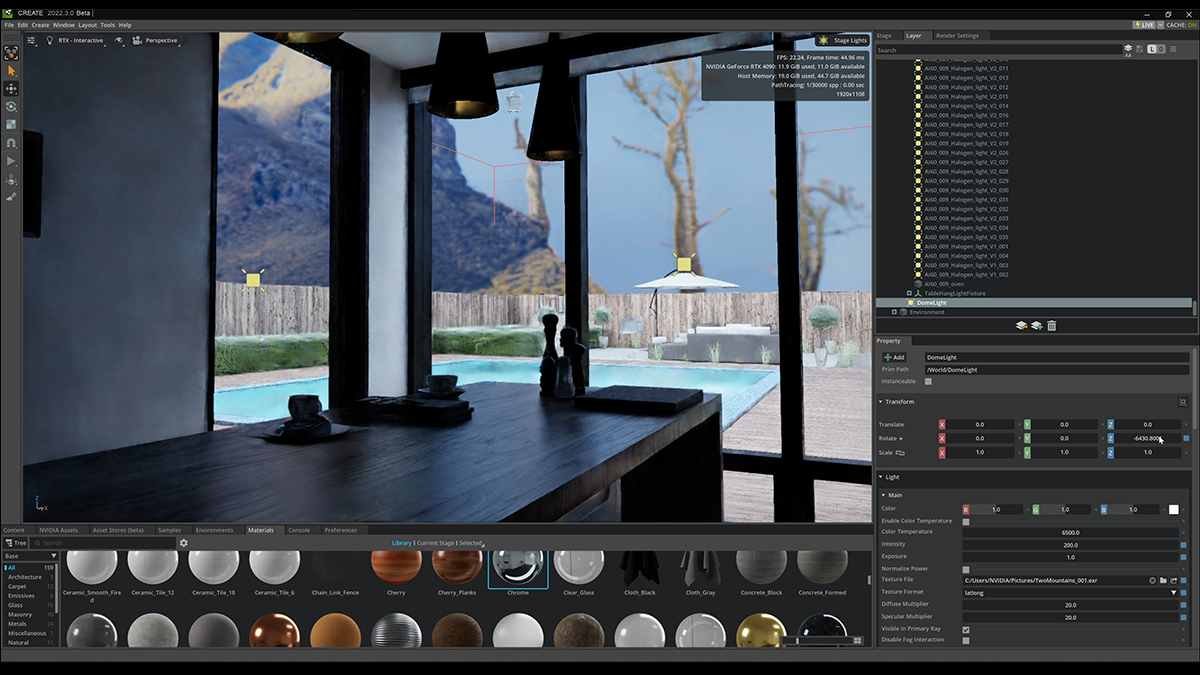Uncheck Visible In Primary Ray
Viewport: 1200px width, 675px height.
[965, 628]
